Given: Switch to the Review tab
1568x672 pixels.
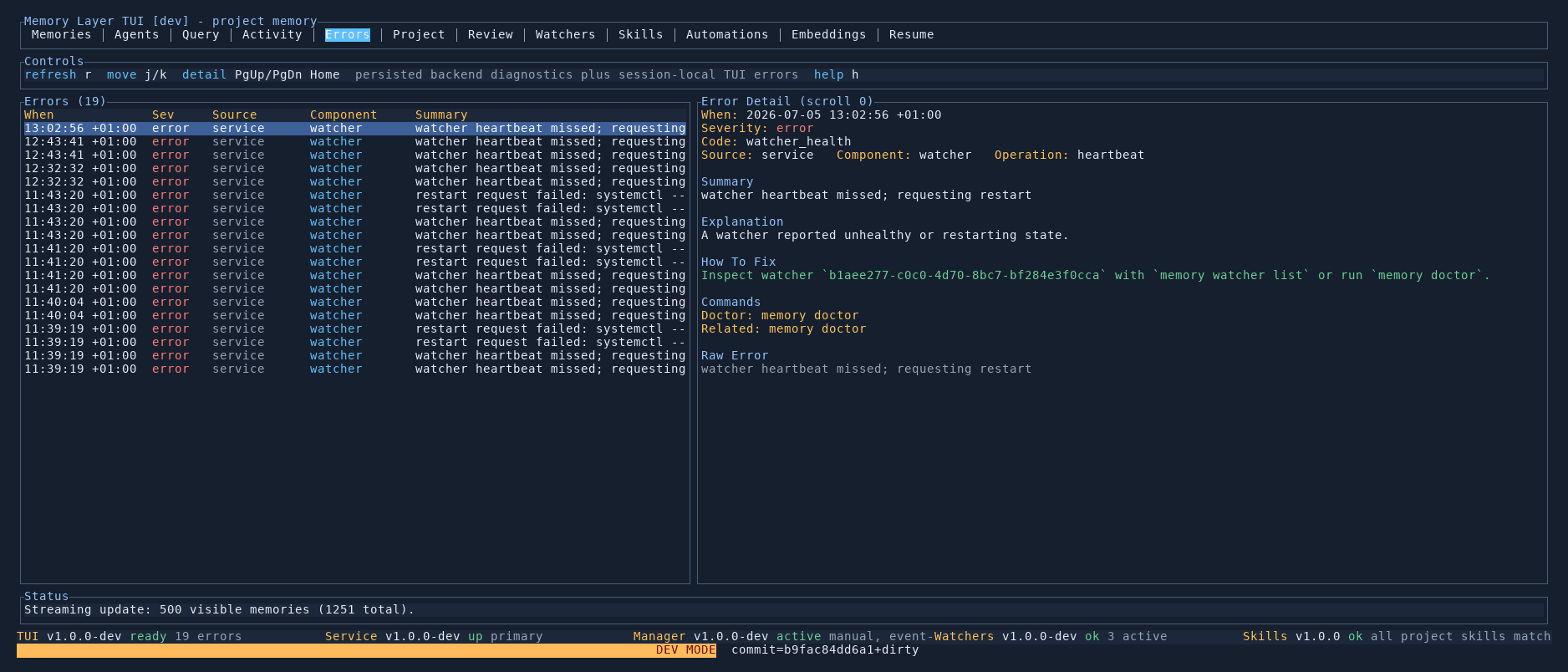Looking at the screenshot, I should [x=491, y=34].
